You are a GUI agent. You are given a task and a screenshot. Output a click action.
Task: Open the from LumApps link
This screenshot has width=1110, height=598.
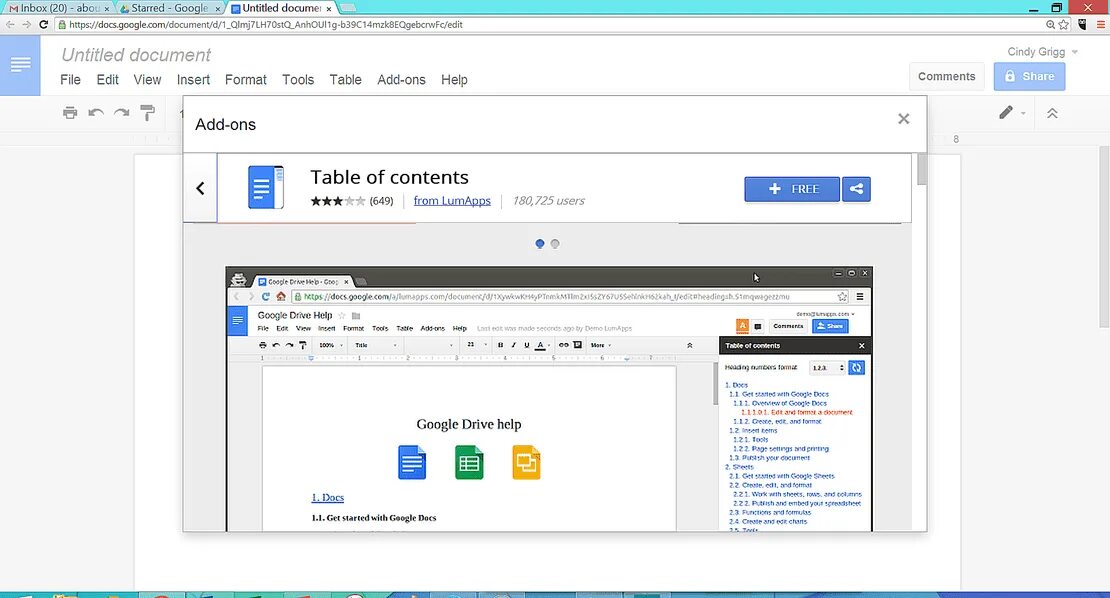coord(452,201)
